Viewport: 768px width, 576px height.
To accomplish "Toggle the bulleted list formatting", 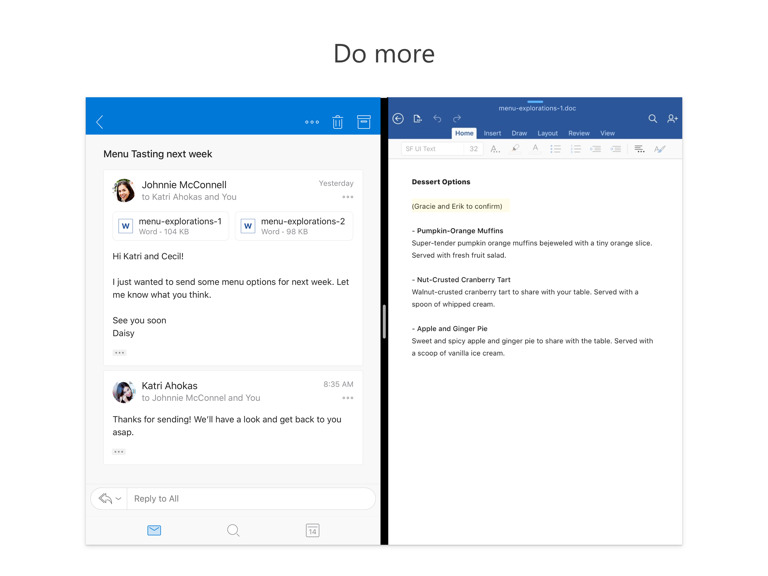I will [x=555, y=149].
